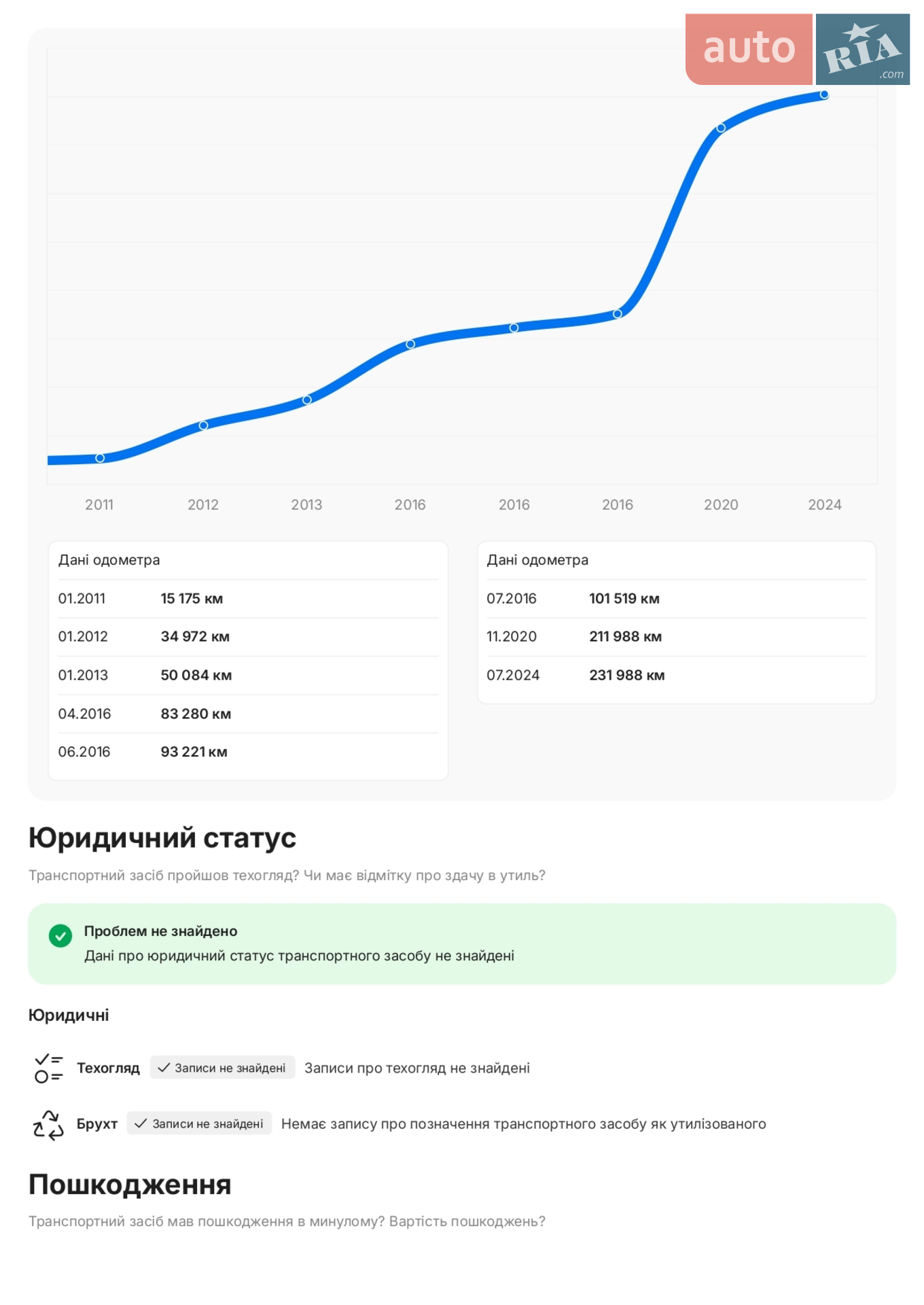This screenshot has width=924, height=1305.
Task: Select the 2011 odometer data point
Action: (100, 458)
